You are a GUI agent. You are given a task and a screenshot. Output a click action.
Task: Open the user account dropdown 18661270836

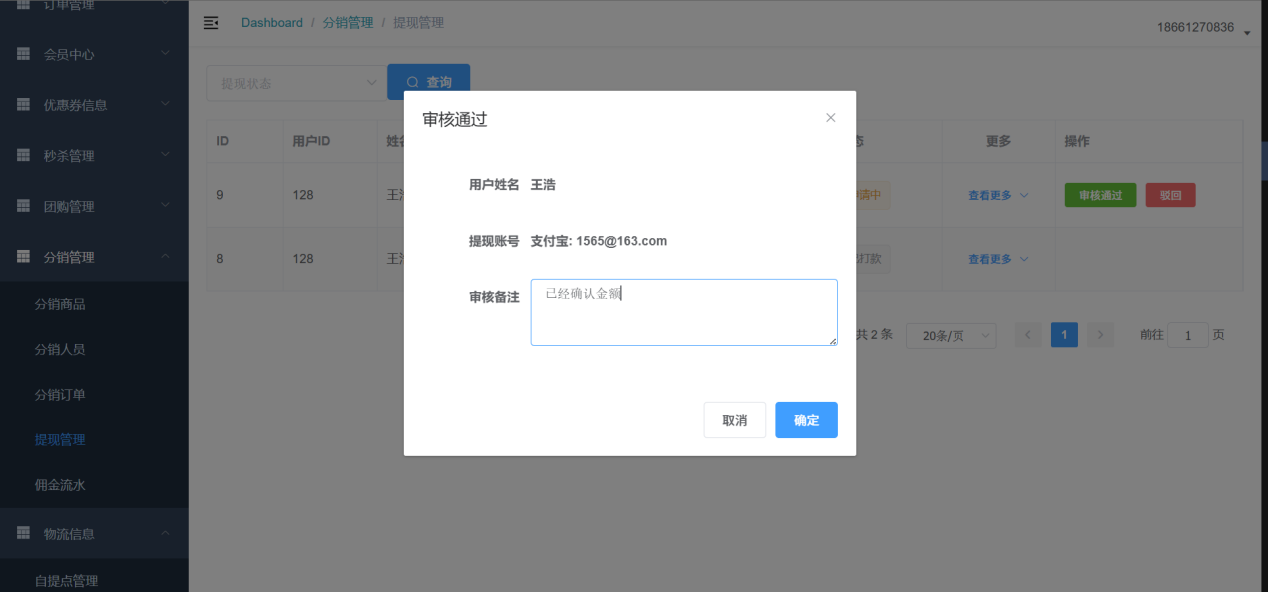(x=1202, y=28)
